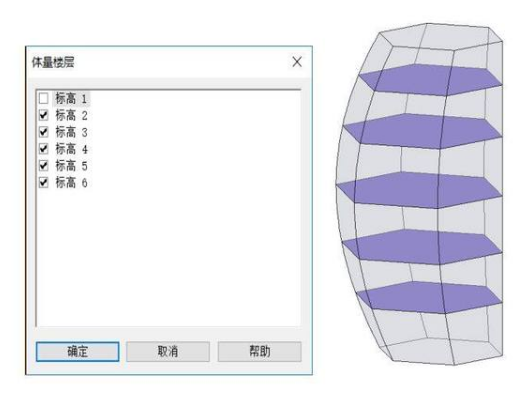Close the 体量楼层 dialog

(297, 62)
